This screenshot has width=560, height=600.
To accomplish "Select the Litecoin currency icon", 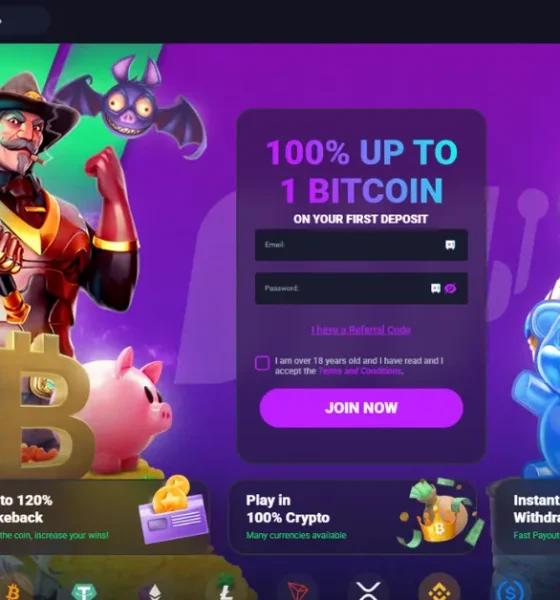I will pos(226,590).
